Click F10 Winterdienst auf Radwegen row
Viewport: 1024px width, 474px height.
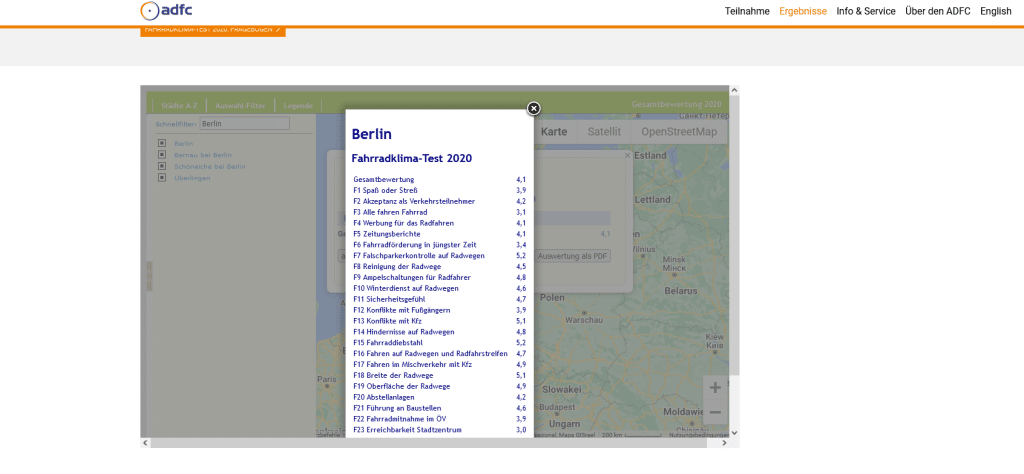pyautogui.click(x=440, y=288)
